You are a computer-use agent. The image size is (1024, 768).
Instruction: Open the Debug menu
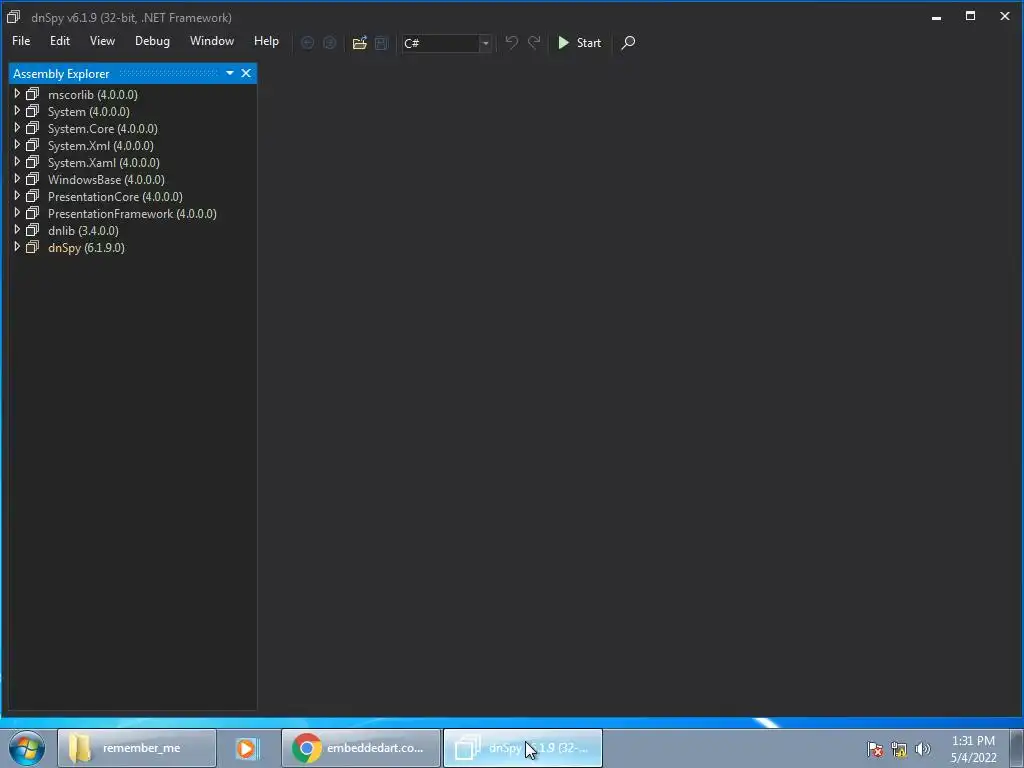click(152, 41)
